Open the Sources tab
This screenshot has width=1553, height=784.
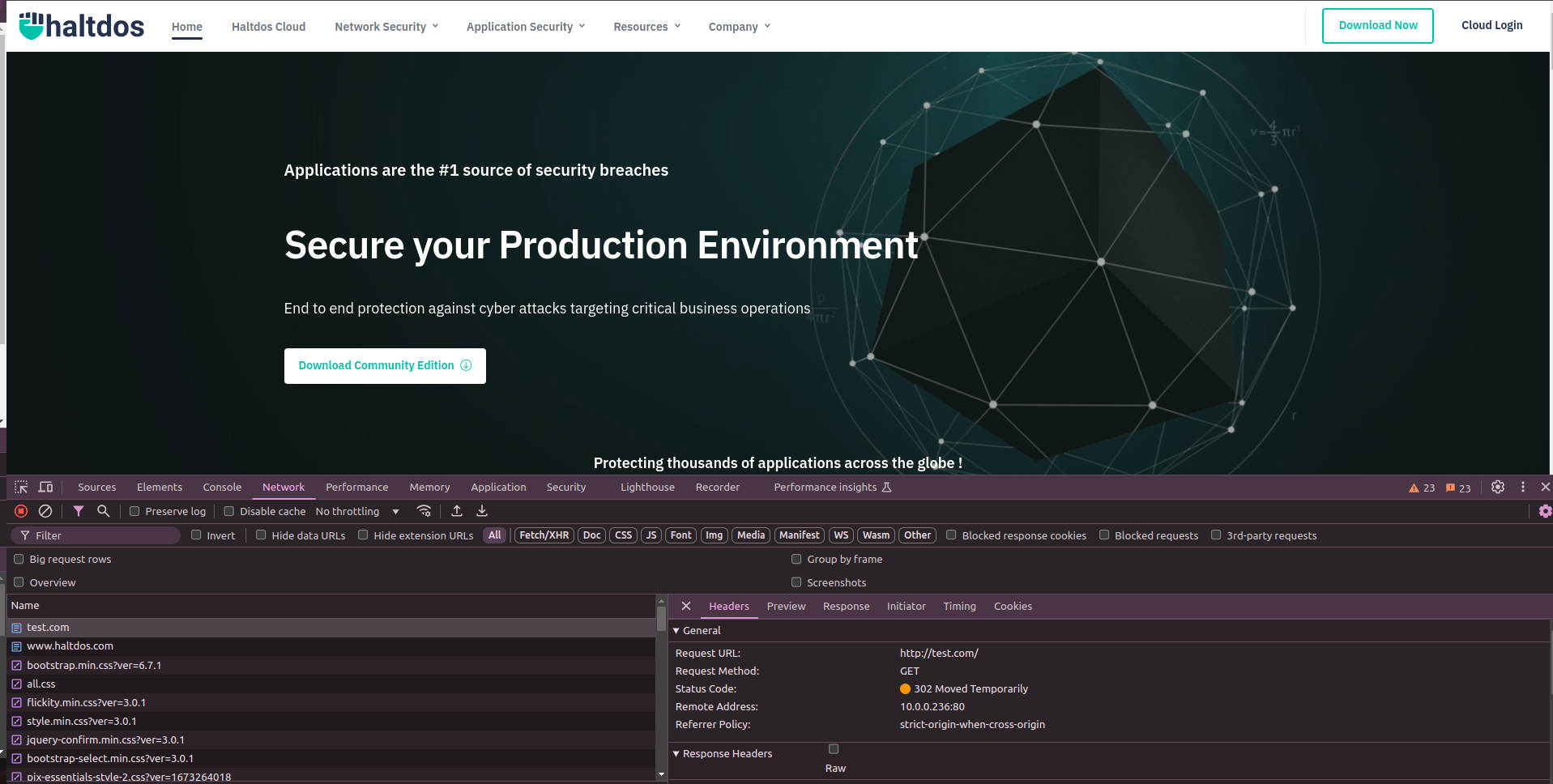pyautogui.click(x=97, y=487)
